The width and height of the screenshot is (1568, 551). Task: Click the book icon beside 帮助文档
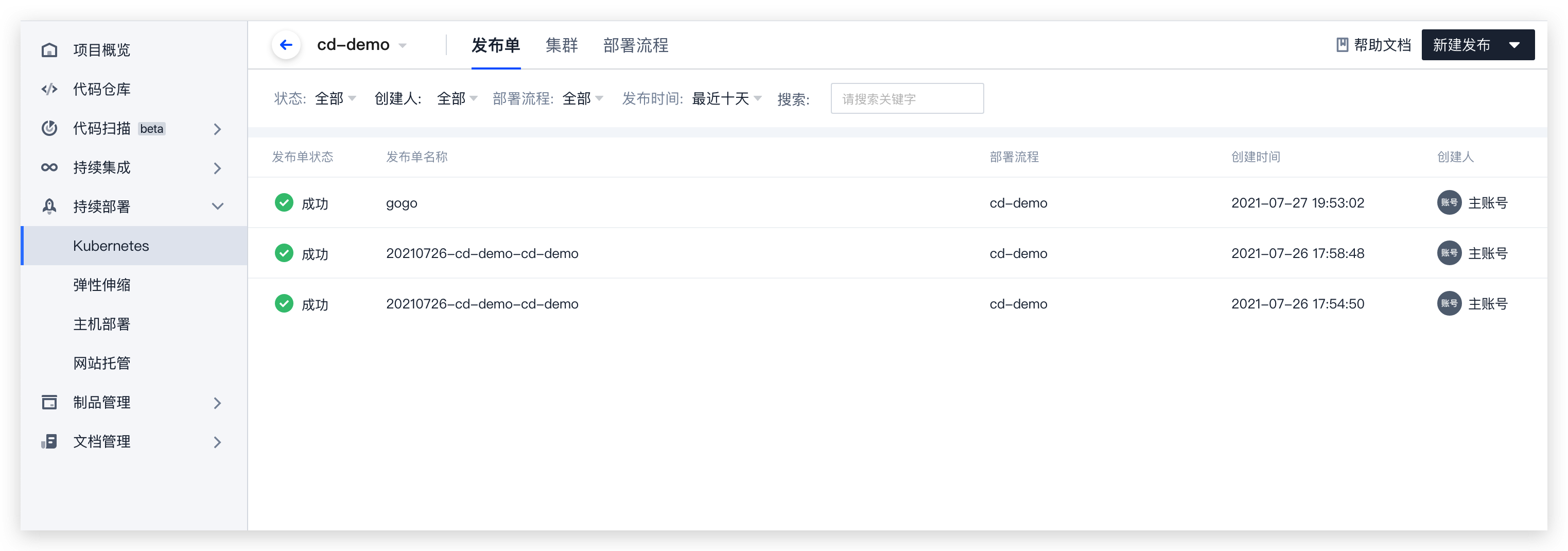1341,45
